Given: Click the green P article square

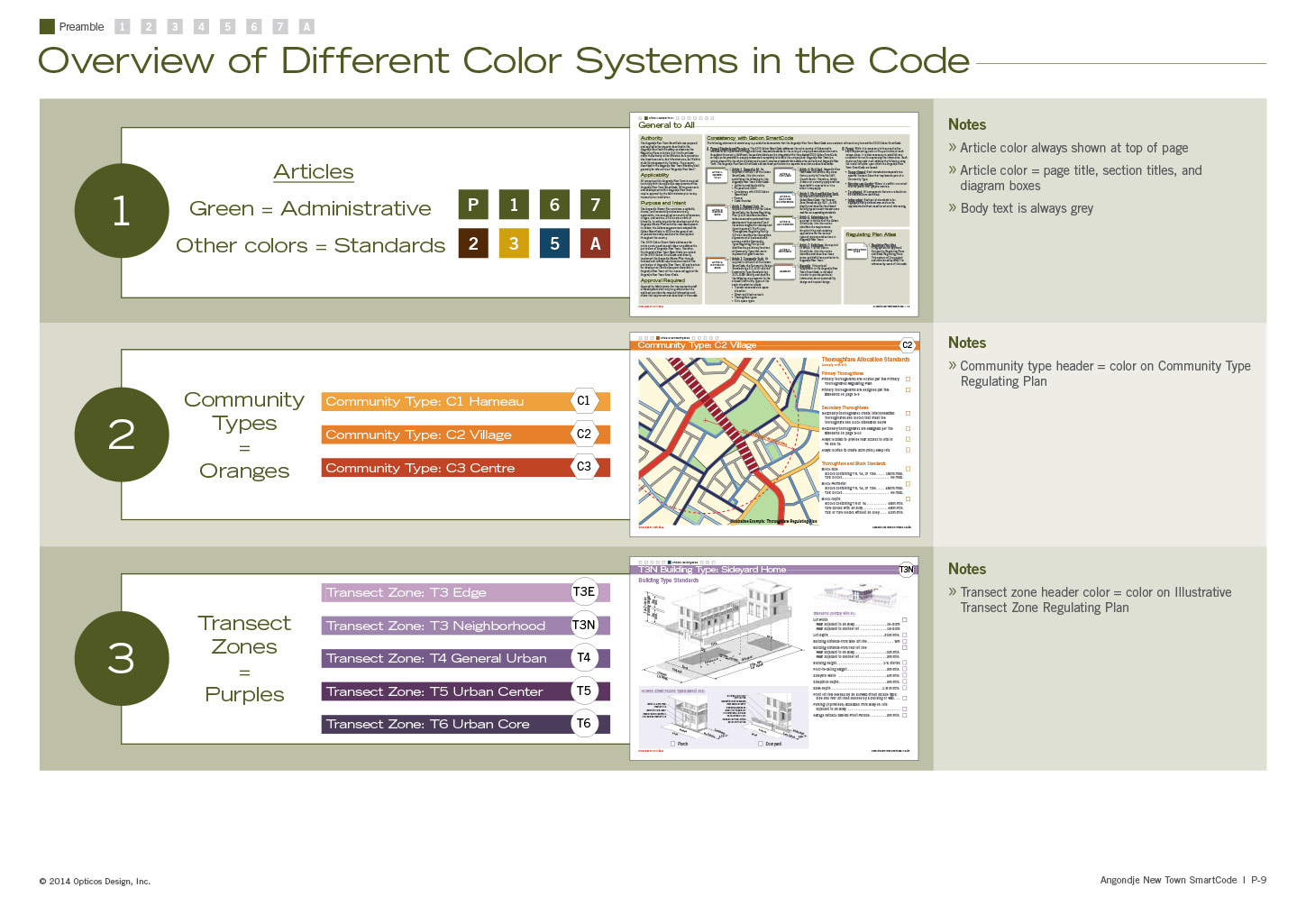Looking at the screenshot, I should [x=473, y=205].
